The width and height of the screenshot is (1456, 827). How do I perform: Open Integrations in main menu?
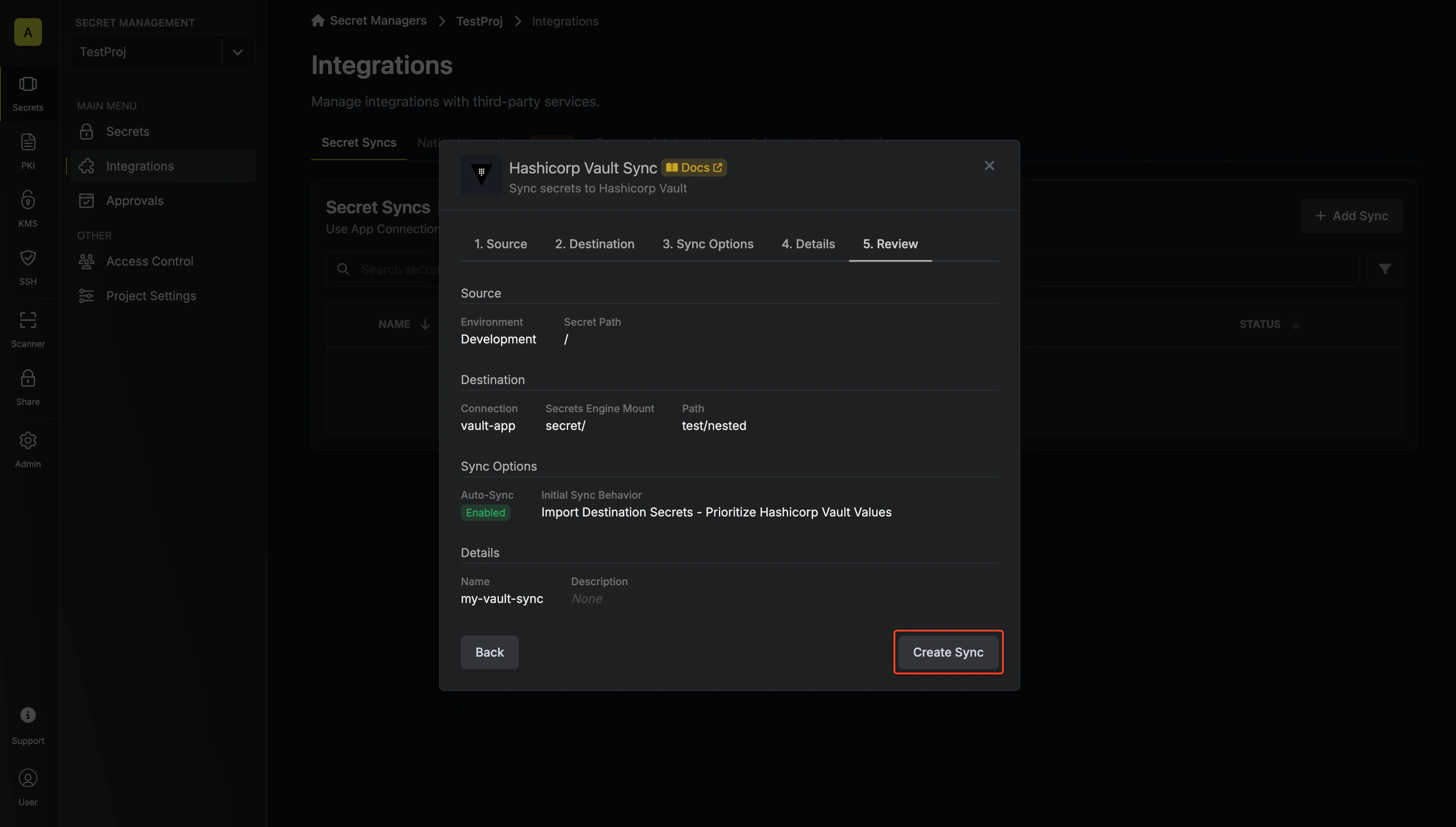coord(163,167)
